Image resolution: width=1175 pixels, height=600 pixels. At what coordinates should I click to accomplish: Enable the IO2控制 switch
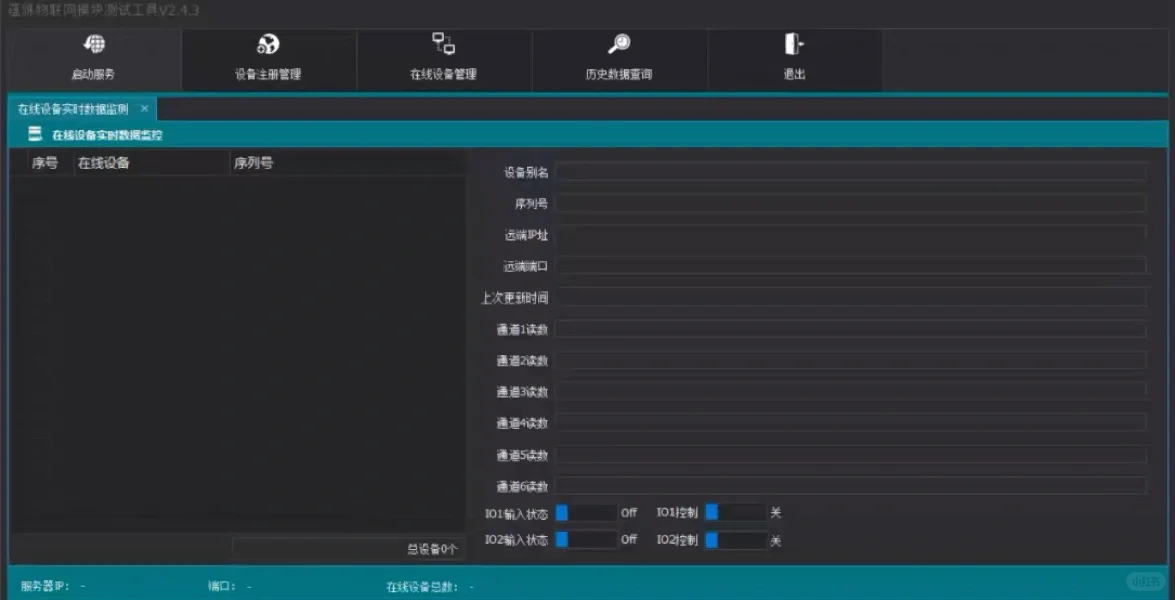click(x=735, y=540)
